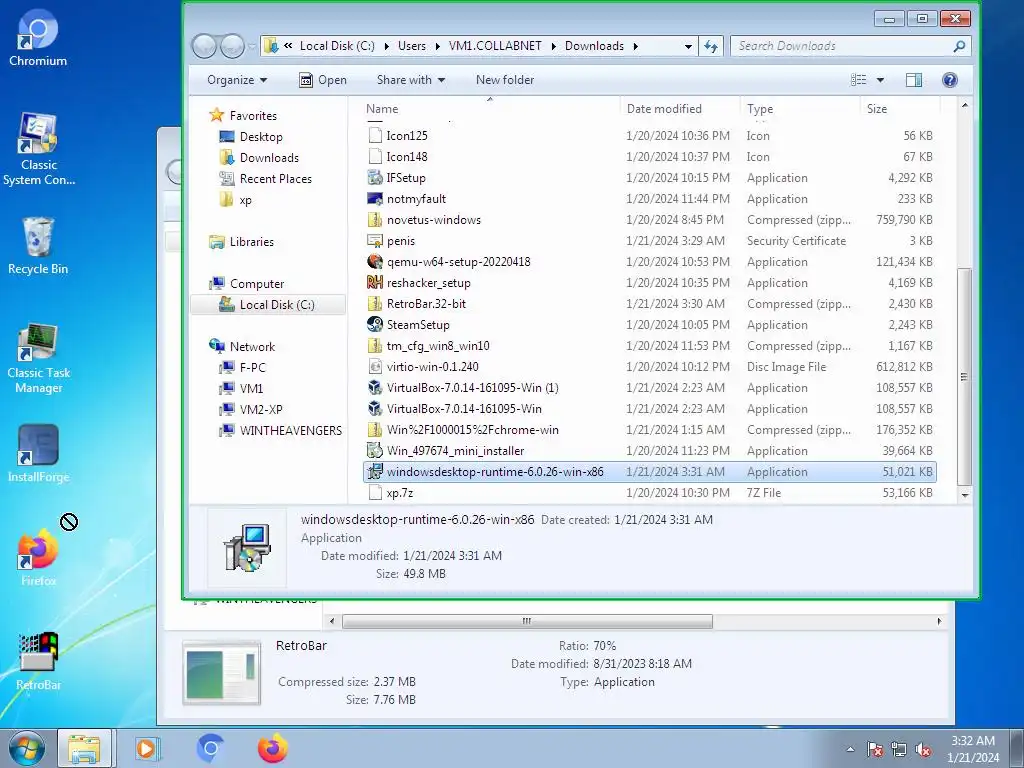Screen dimensions: 1024x768
Task: Select the RetroBar desktop icon
Action: [x=38, y=661]
